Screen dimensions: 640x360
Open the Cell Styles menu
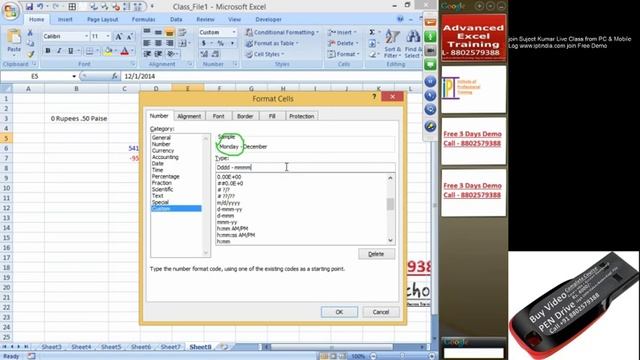(264, 54)
